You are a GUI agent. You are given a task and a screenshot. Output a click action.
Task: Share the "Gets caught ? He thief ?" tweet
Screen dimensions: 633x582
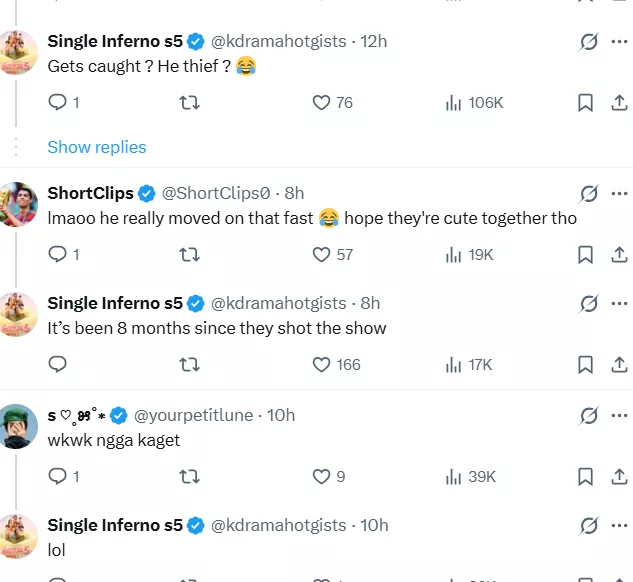point(618,102)
